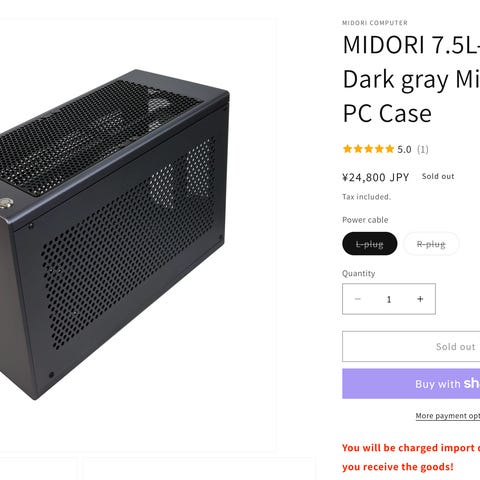Open the More payment options link
Screen dimensions: 480x480
pyautogui.click(x=448, y=416)
